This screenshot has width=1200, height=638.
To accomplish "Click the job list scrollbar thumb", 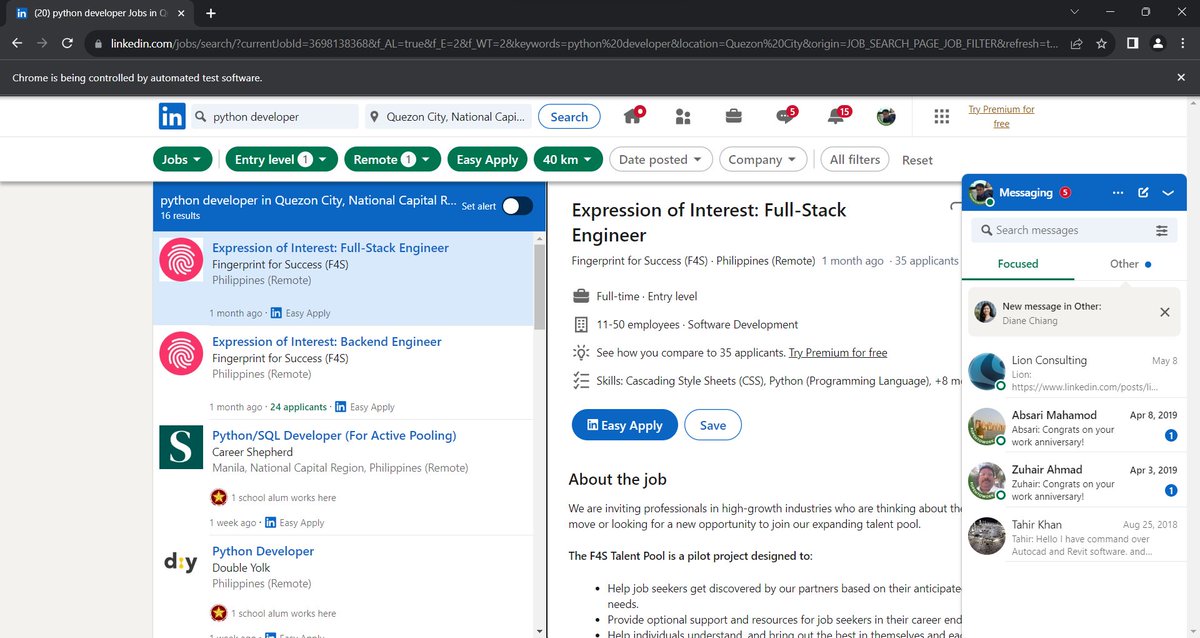I will coord(541,288).
